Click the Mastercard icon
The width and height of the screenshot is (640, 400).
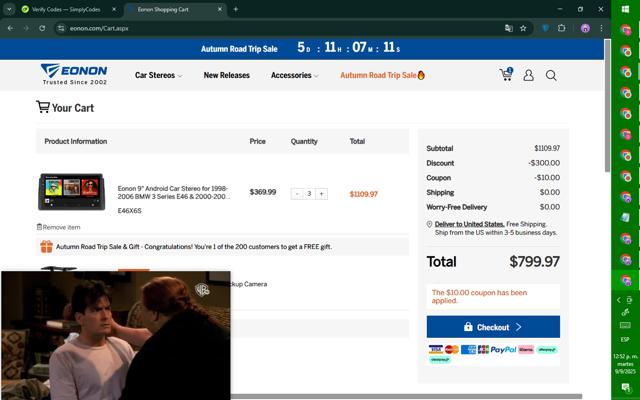[452, 349]
